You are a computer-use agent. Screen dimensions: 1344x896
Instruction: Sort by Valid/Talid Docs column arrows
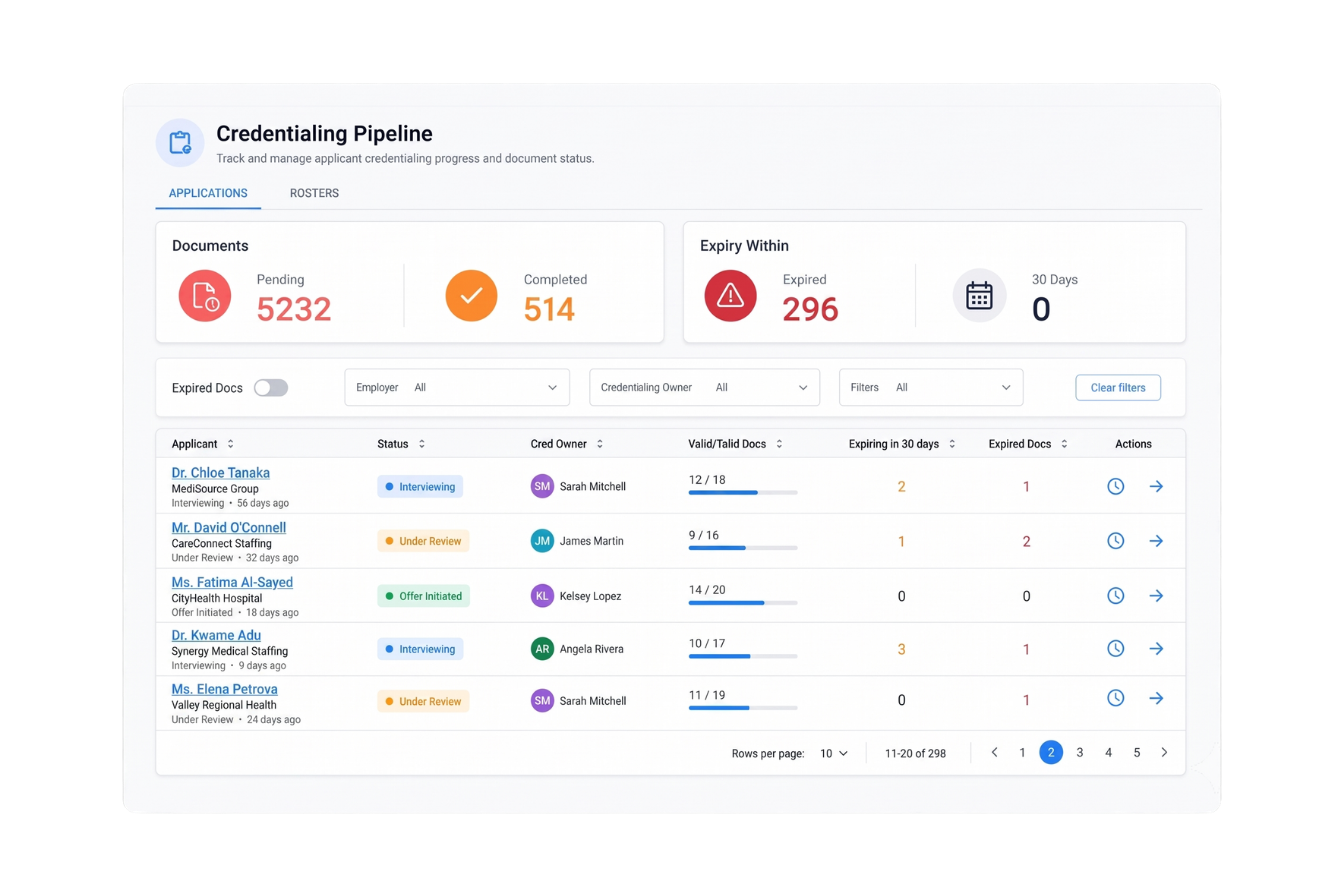point(779,444)
